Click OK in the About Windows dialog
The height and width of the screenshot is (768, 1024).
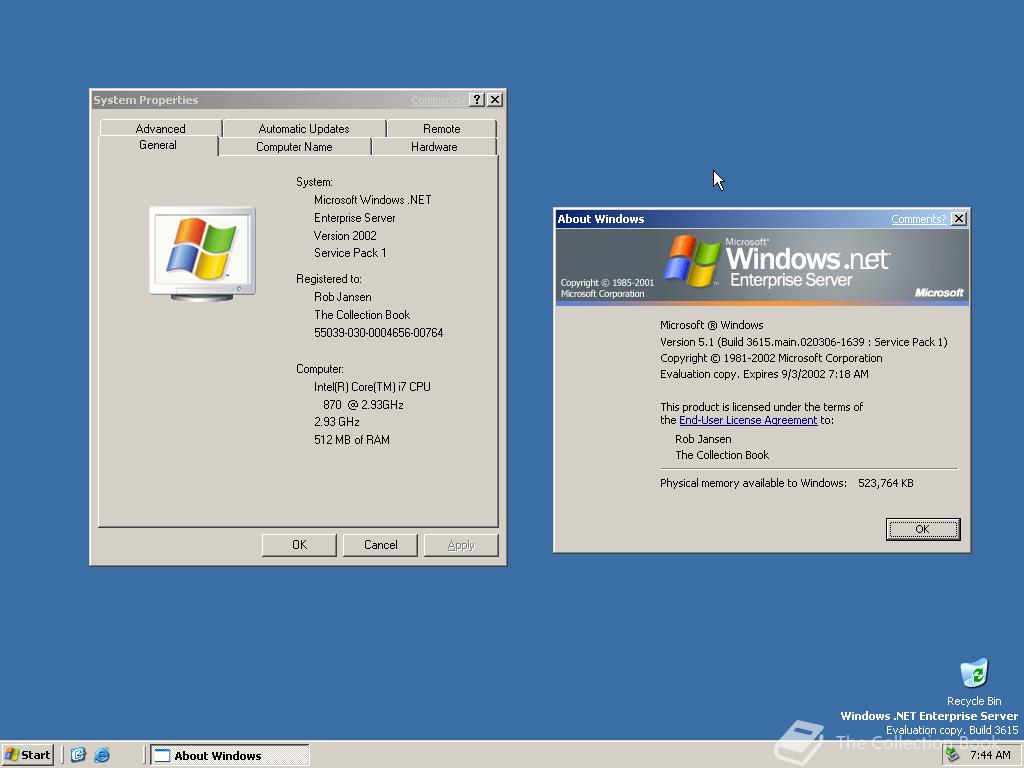click(x=922, y=529)
